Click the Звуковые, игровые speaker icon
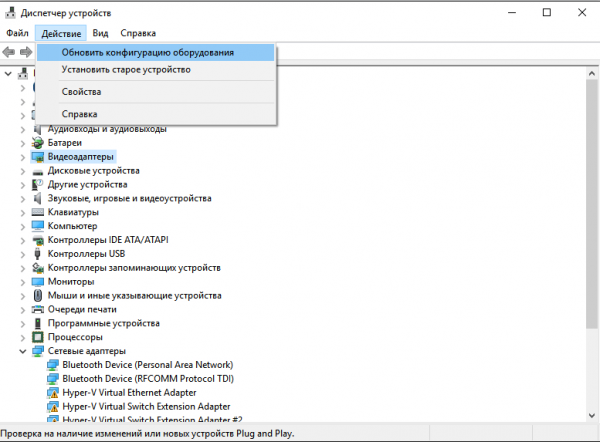This screenshot has height=442, width=600. 38,198
